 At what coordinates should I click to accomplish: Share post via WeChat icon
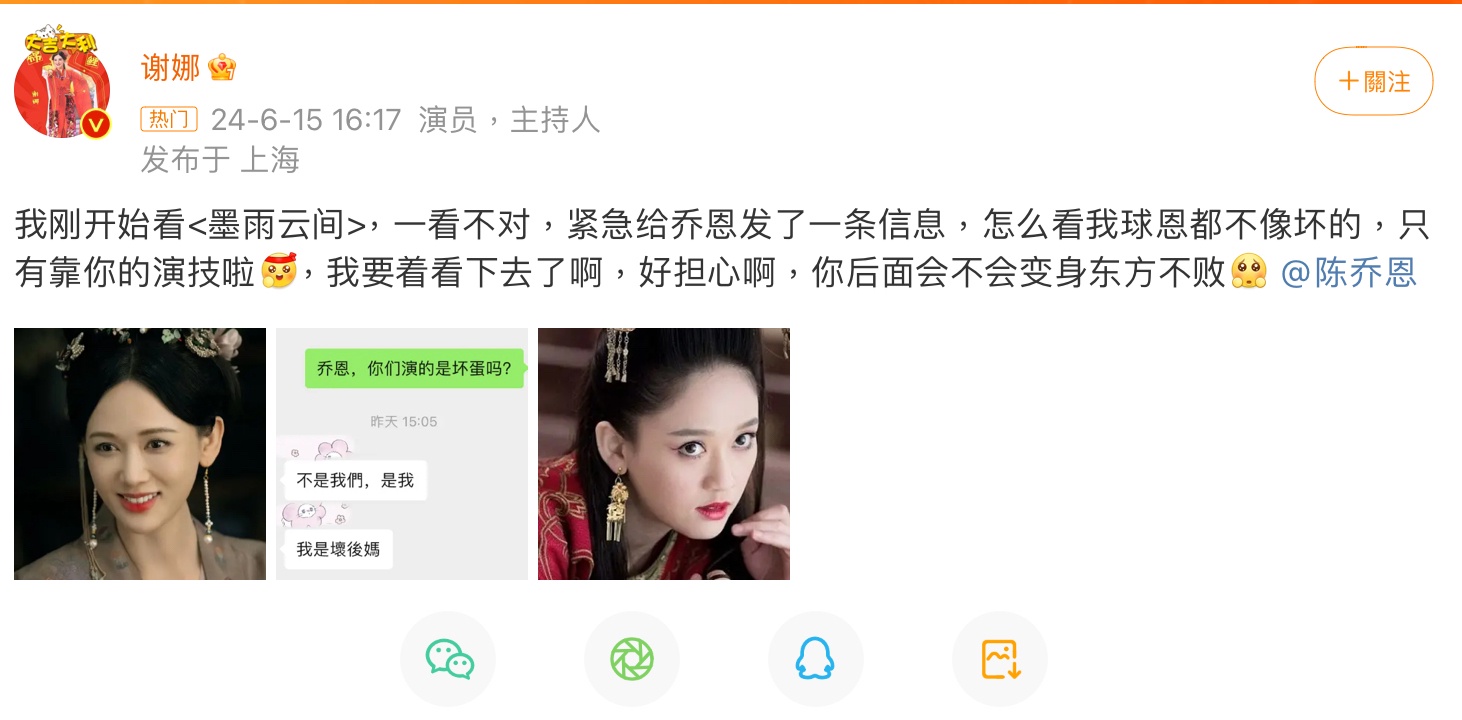click(x=448, y=659)
